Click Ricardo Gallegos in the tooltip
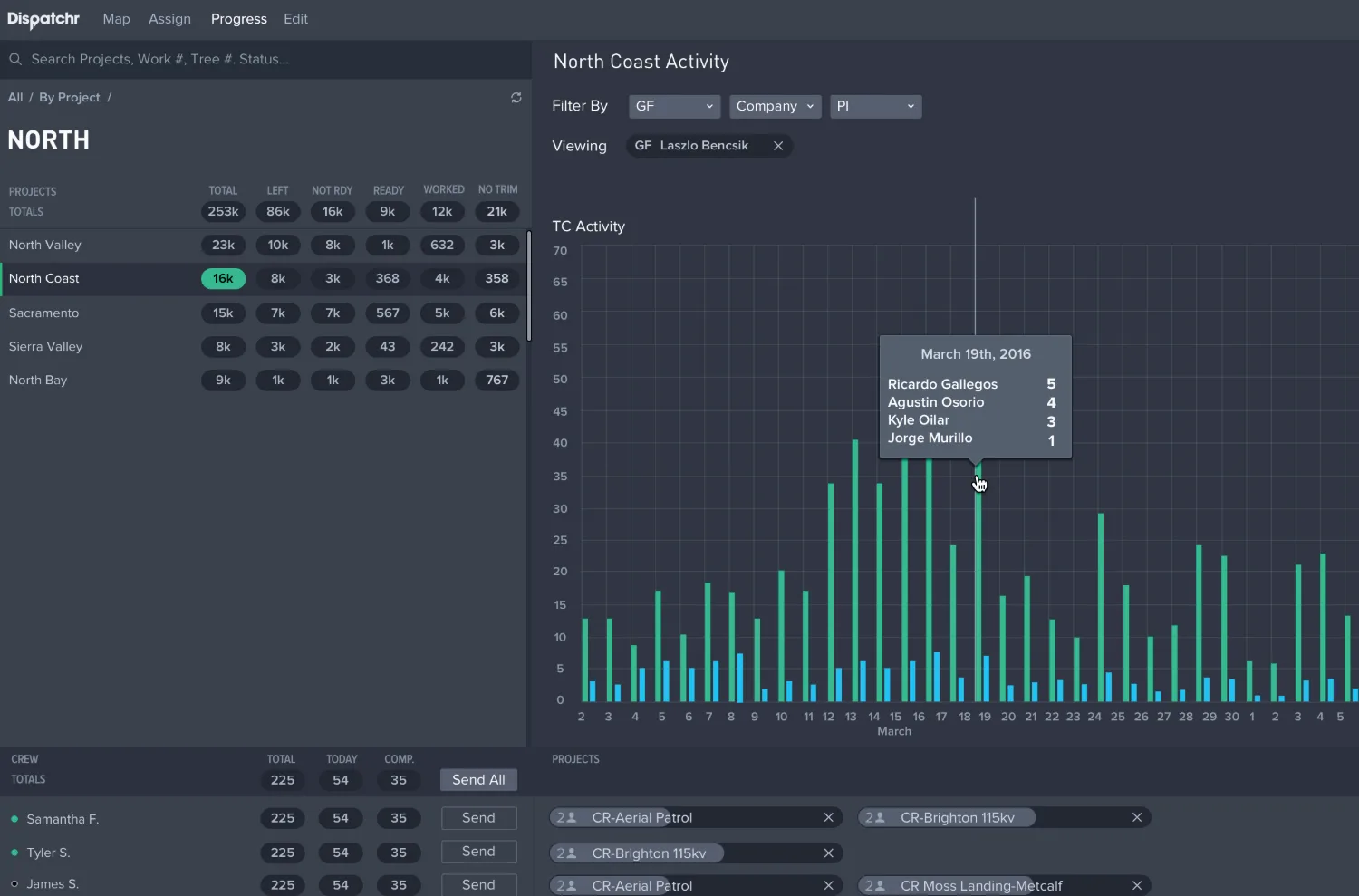 click(x=942, y=384)
